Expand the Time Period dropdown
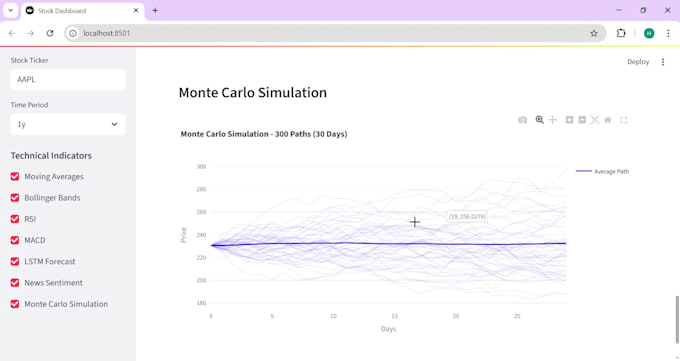Screen dimensions: 680x361 pos(68,124)
